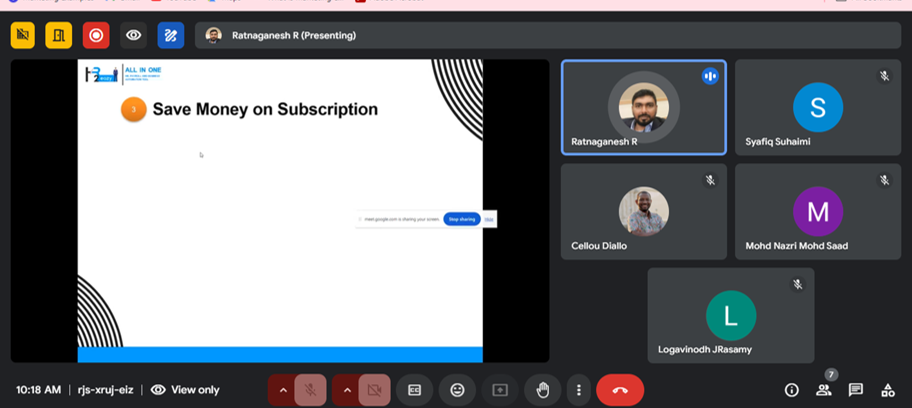Image resolution: width=912 pixels, height=408 pixels.
Task: Show the people participants list
Action: click(x=823, y=391)
